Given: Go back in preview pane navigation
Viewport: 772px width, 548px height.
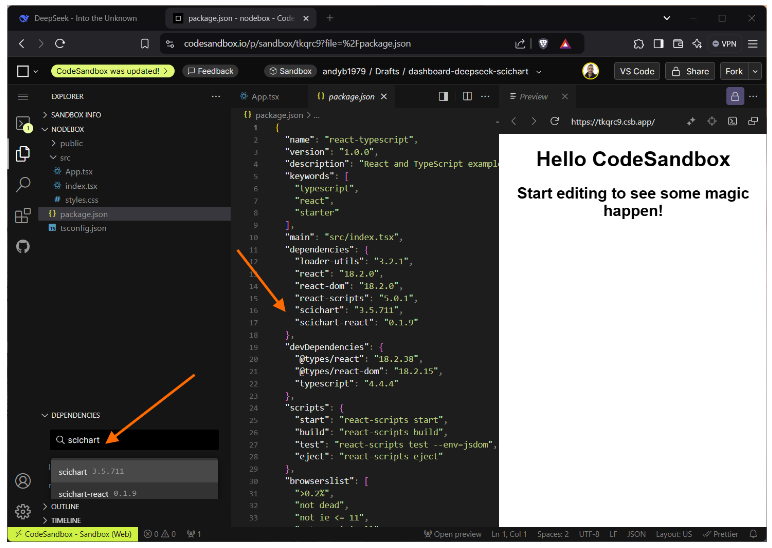Looking at the screenshot, I should pos(514,121).
